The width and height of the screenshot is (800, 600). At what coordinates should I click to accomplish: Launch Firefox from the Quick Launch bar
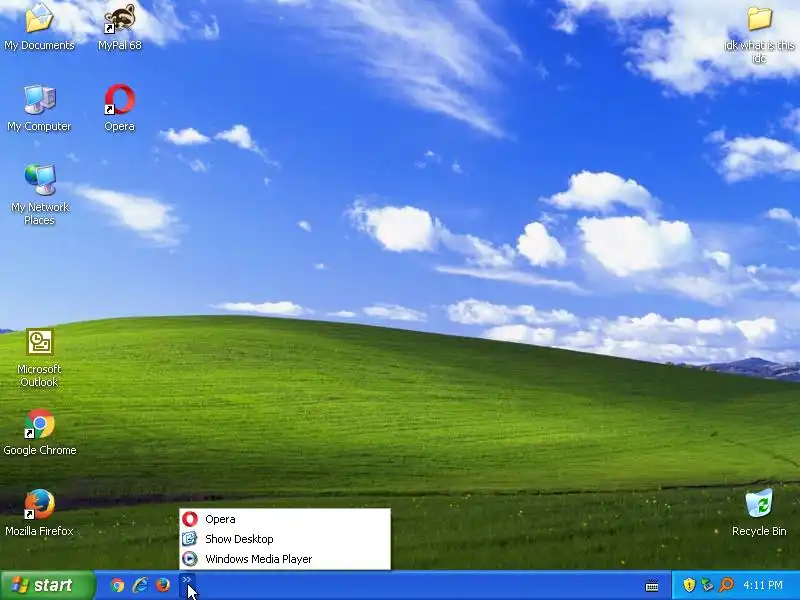pos(163,585)
